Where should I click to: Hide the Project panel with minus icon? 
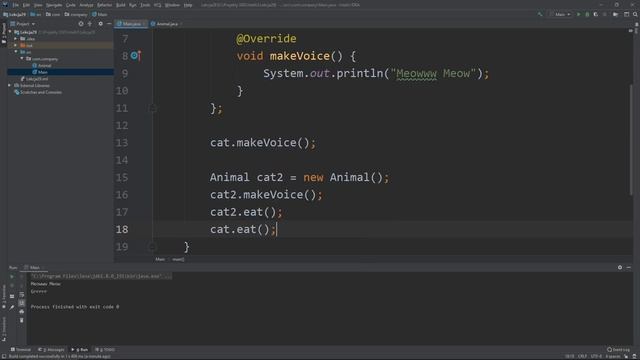click(x=109, y=24)
